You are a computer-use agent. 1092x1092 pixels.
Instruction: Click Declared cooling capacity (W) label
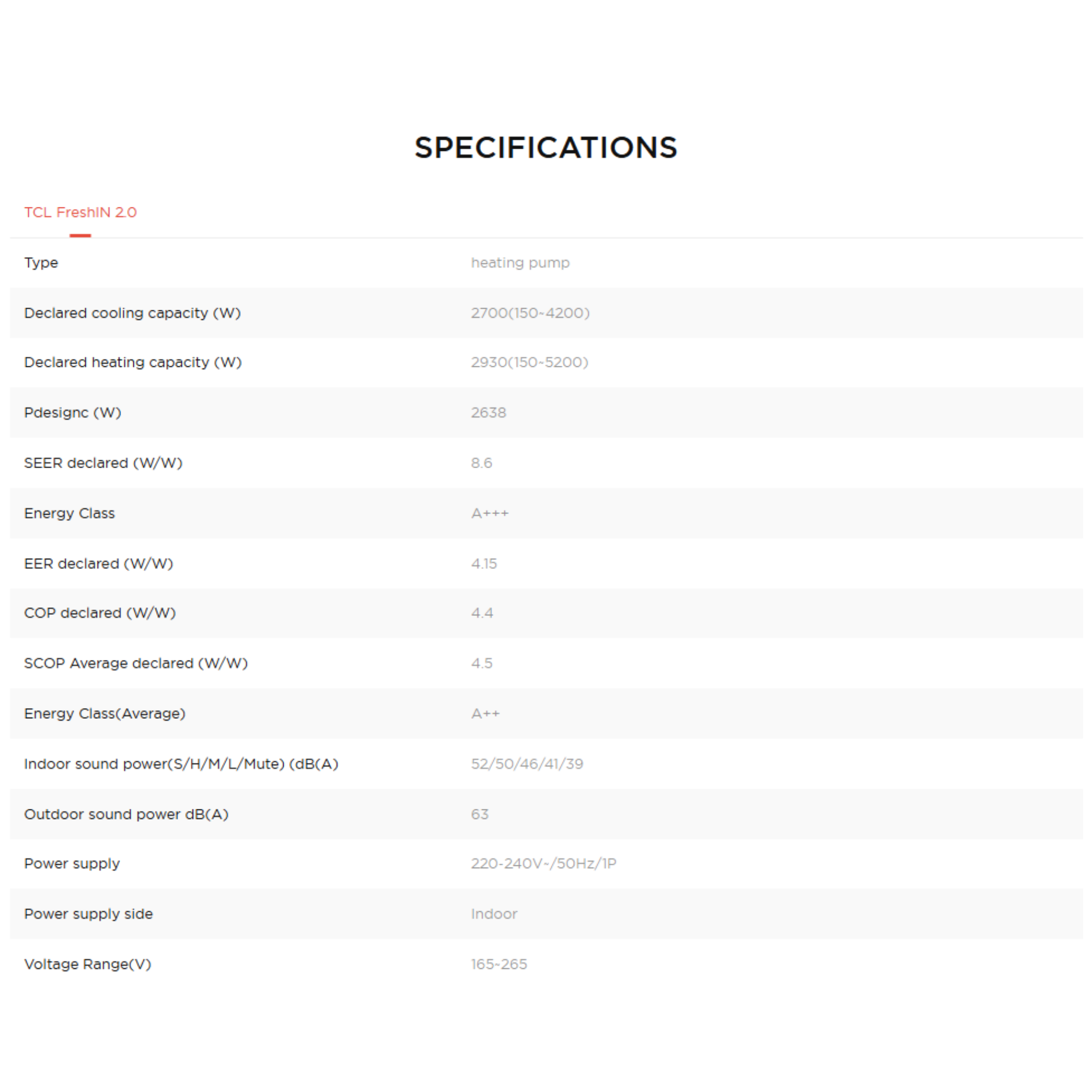132,313
